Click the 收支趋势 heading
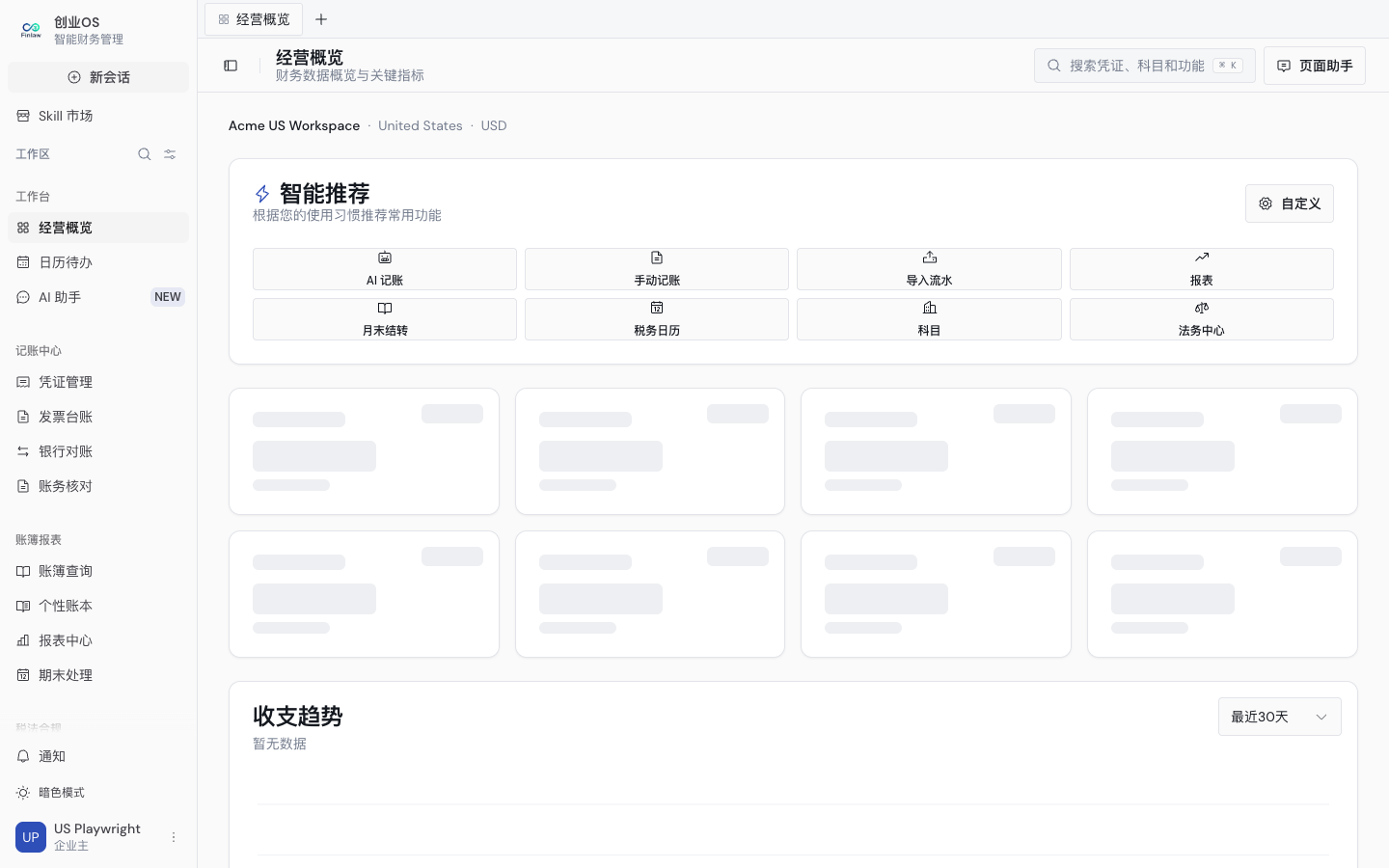The width and height of the screenshot is (1389, 868). 298,717
